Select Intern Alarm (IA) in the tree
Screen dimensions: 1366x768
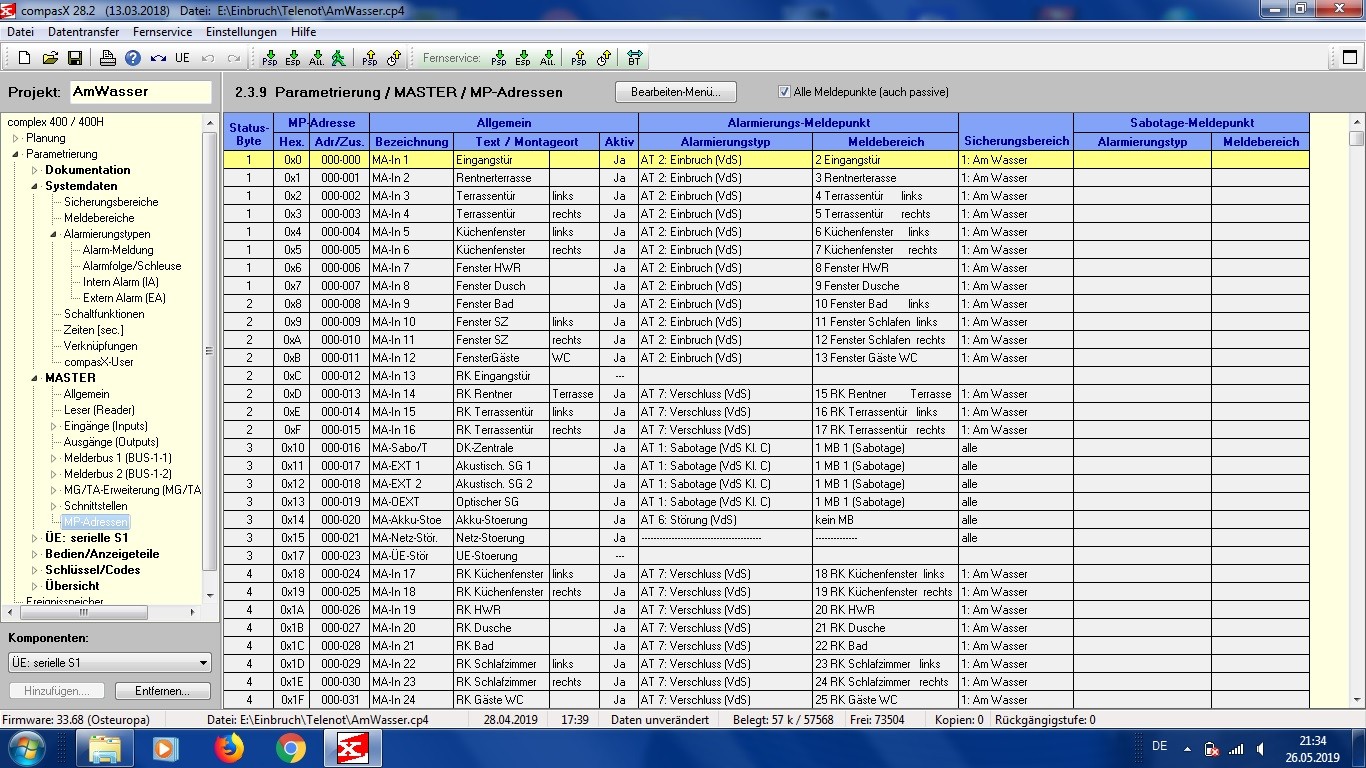pyautogui.click(x=121, y=282)
